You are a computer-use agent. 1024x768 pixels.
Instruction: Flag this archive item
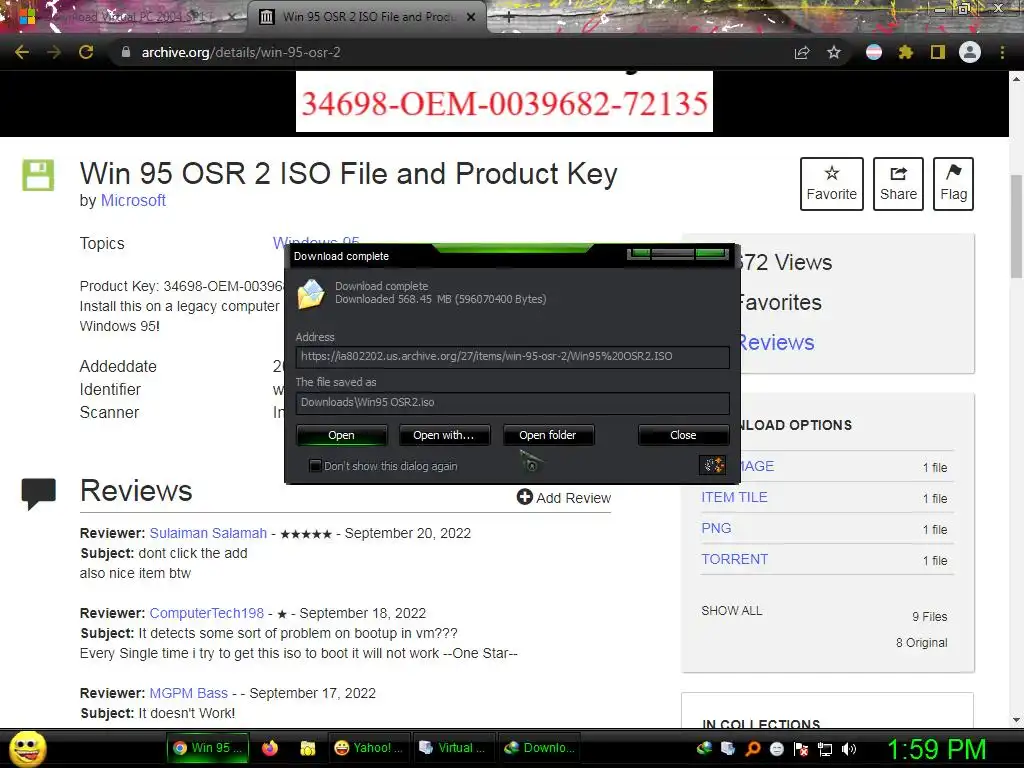pyautogui.click(x=953, y=184)
